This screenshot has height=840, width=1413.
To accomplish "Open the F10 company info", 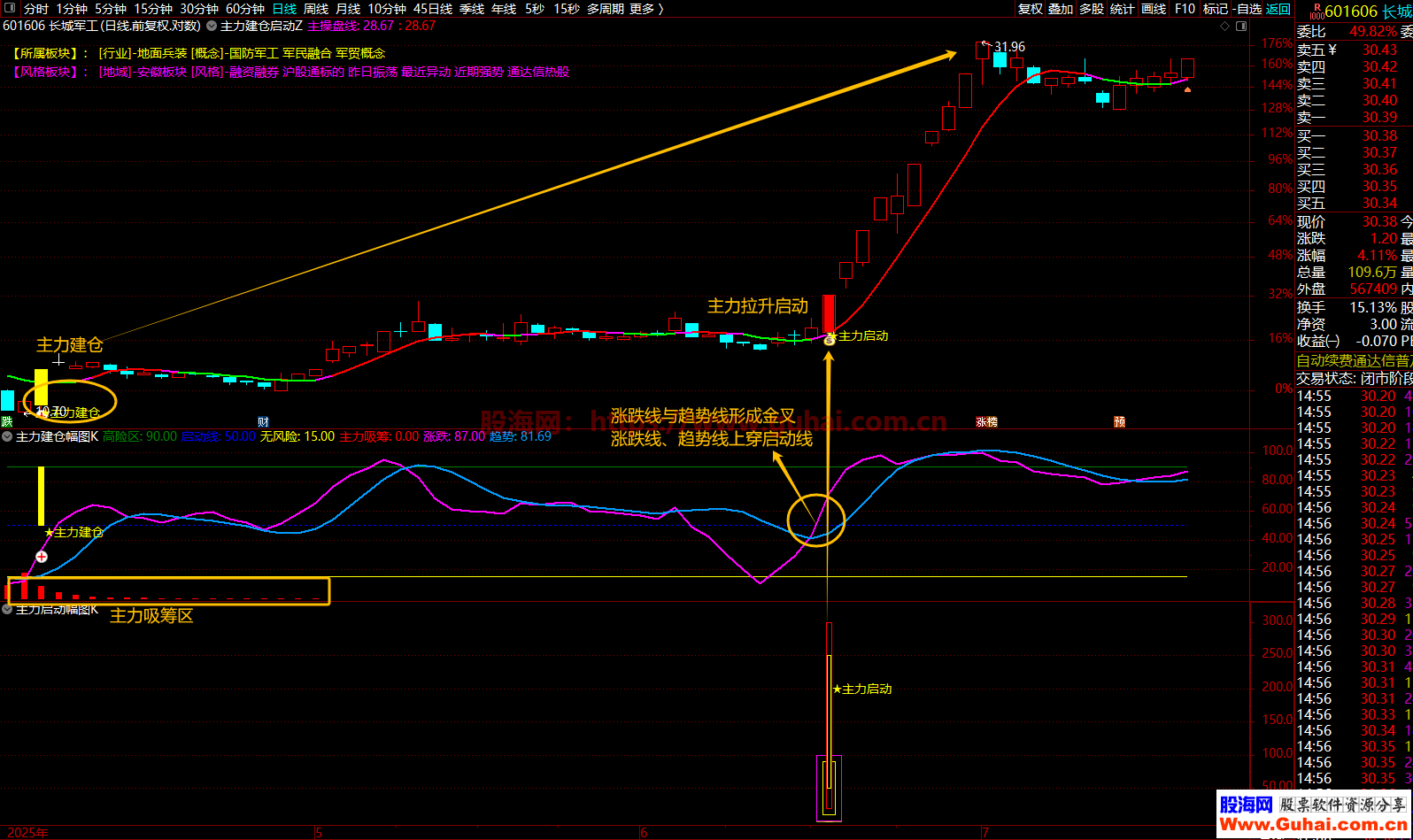I will pos(1185,9).
